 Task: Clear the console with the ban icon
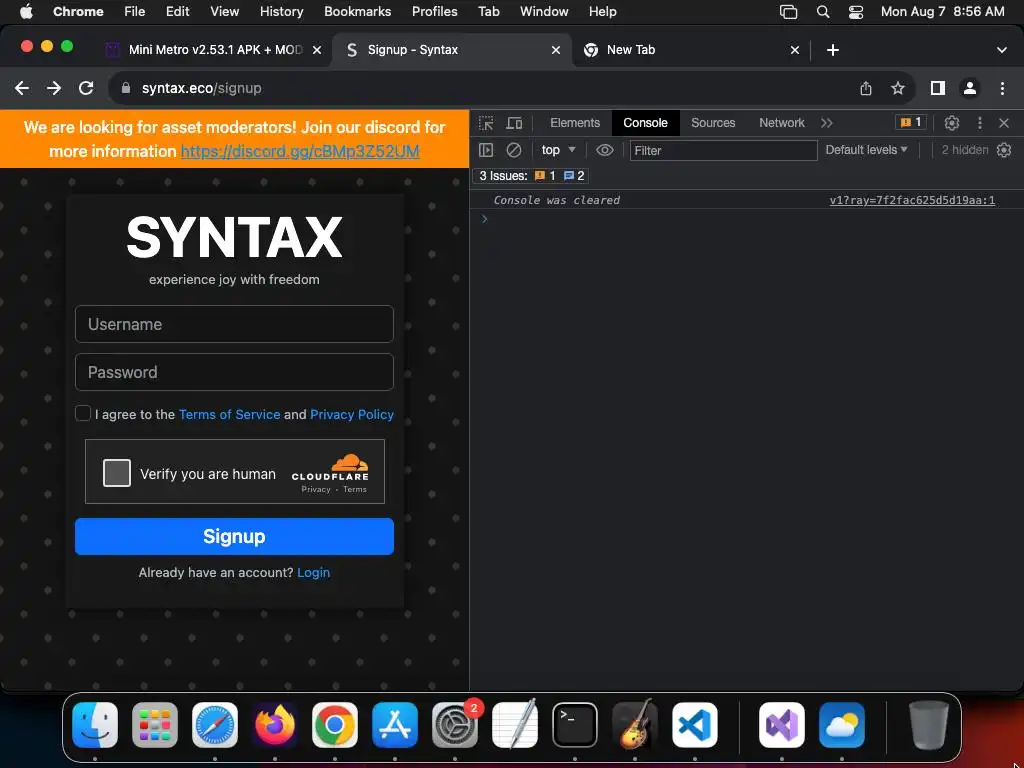coord(514,150)
